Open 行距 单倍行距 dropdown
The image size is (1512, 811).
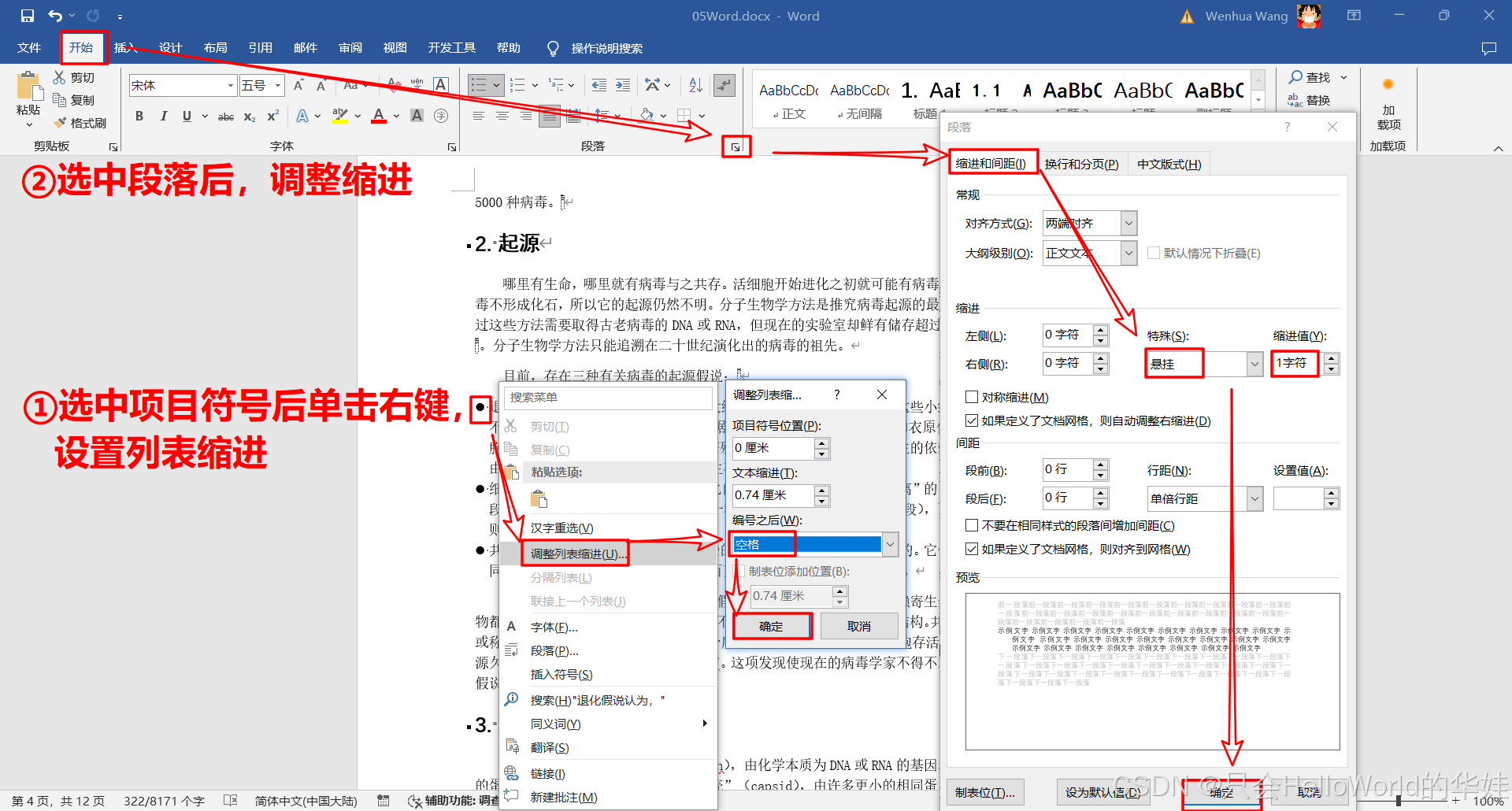point(1254,498)
